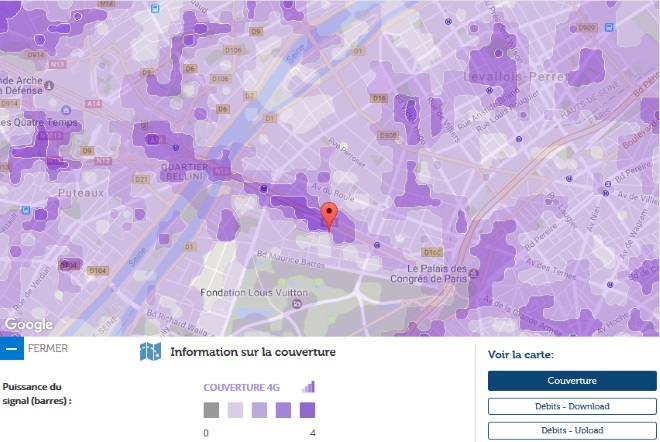Click the metro icon beside the A14 overlay
Viewport: 660px width, 442px height.
[176, 148]
